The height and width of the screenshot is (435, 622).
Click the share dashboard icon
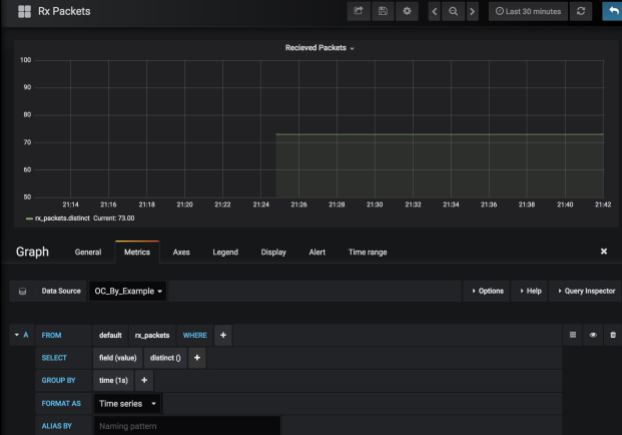click(359, 11)
